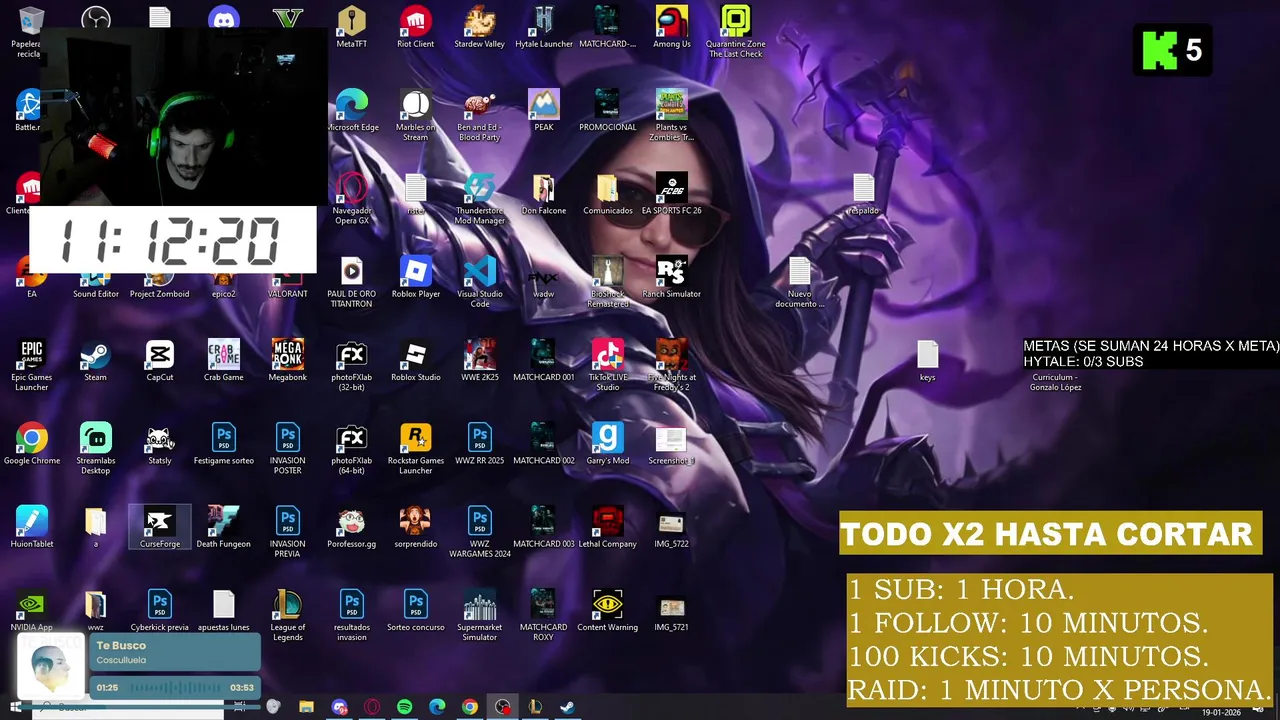Switch to OBS Studio in taskbar
Screen dimensions: 1280x720
pyautogui.click(x=502, y=707)
